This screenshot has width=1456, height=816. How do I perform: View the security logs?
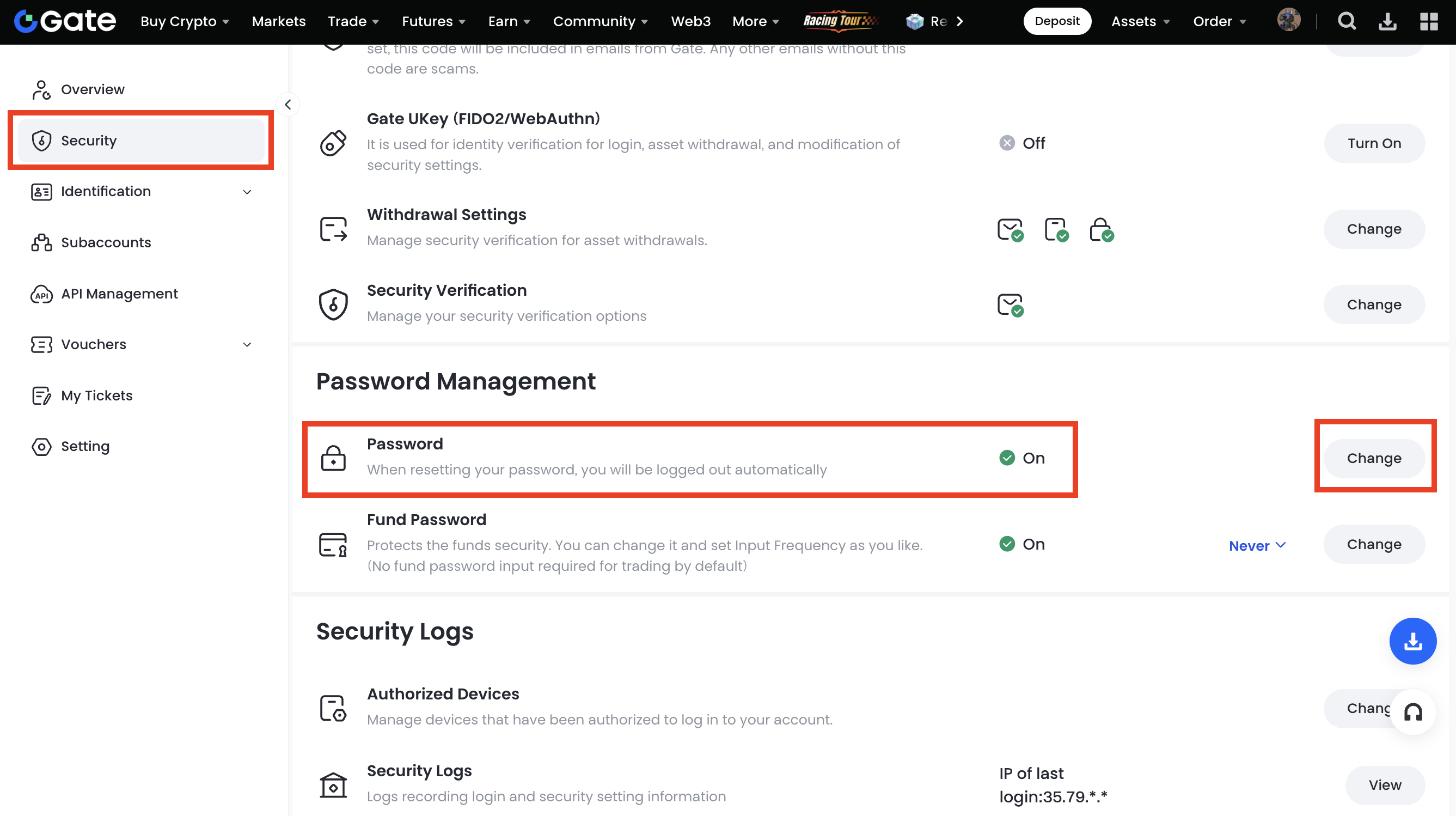tap(1384, 784)
